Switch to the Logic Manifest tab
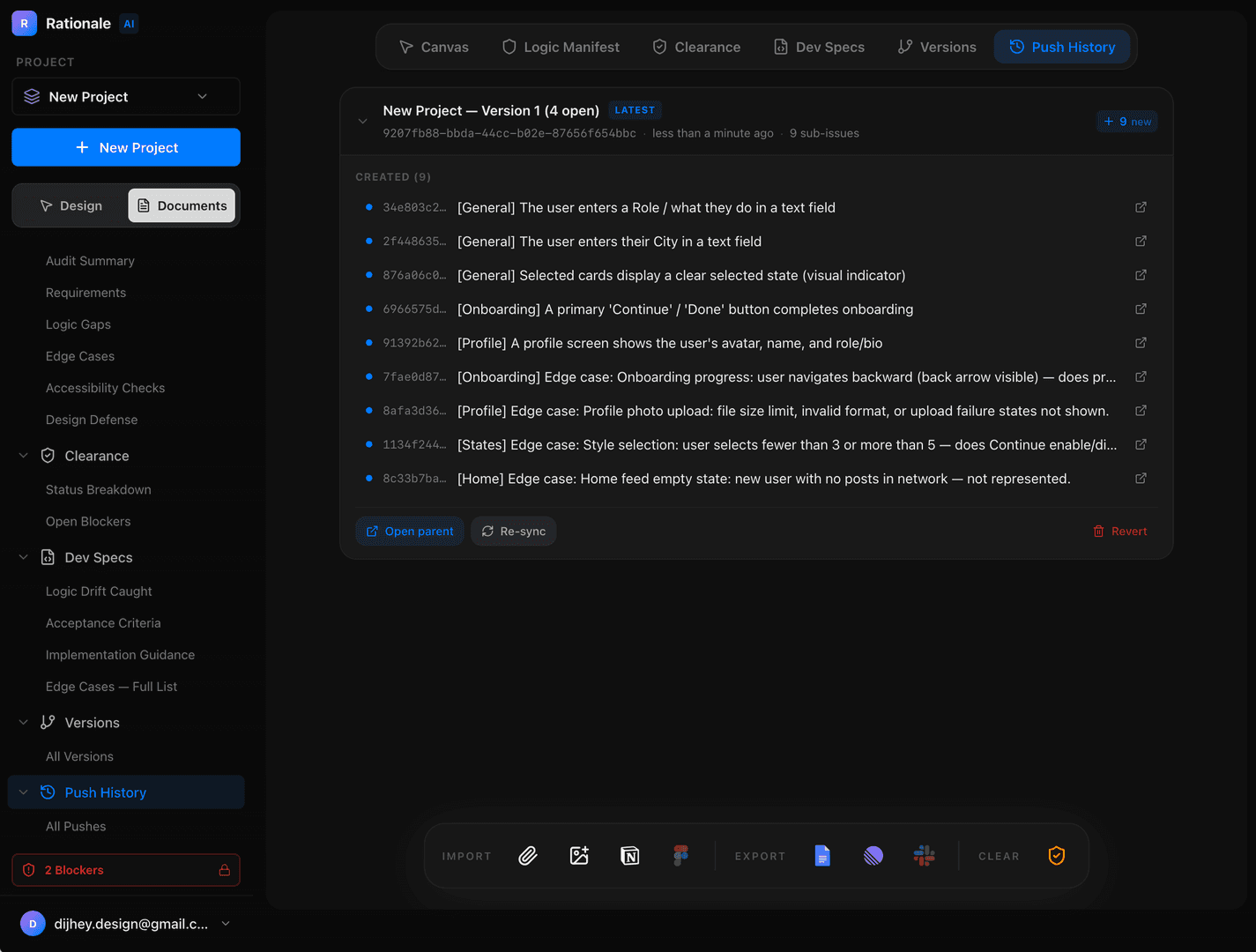This screenshot has width=1256, height=952. click(x=561, y=47)
